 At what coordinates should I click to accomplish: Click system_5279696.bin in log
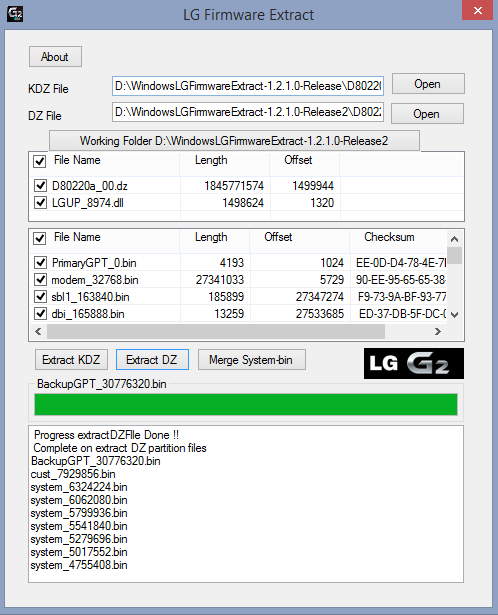[79, 539]
